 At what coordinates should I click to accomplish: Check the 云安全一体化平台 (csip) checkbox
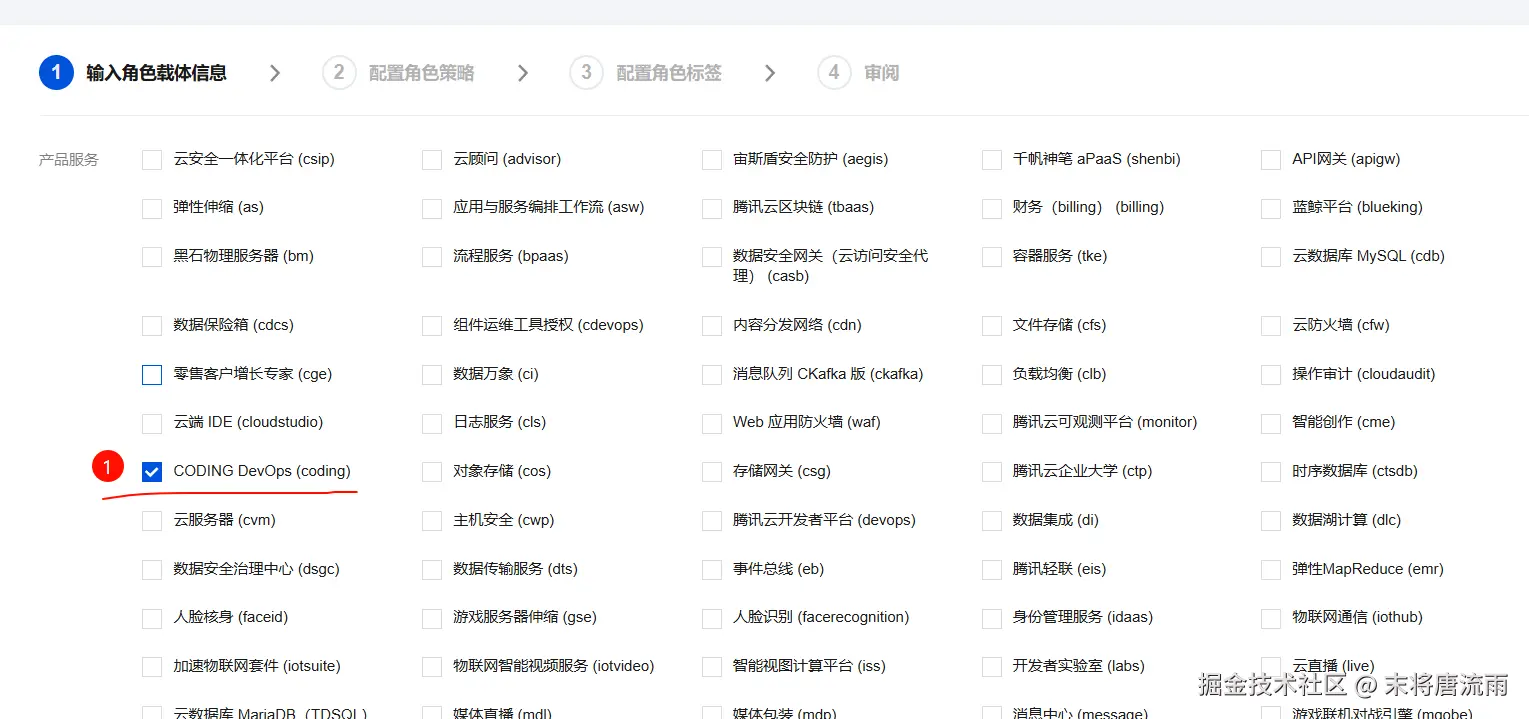(x=152, y=160)
